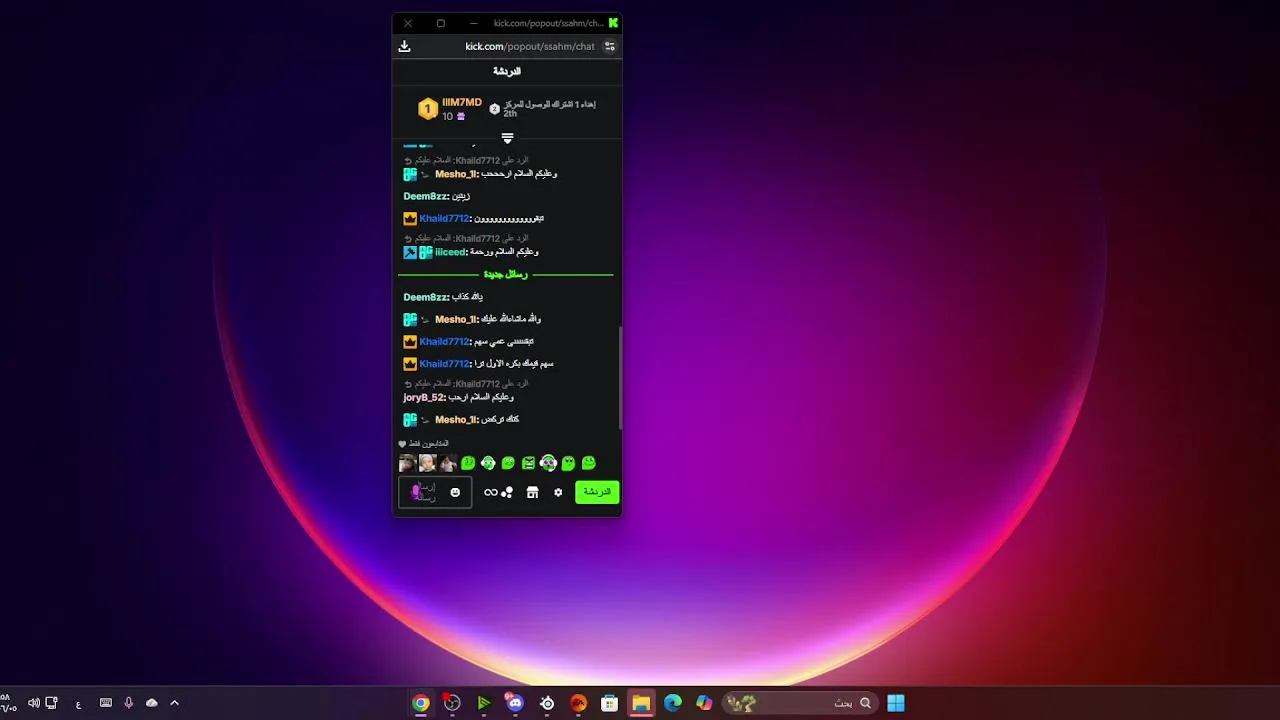Click the green new-messages divider label
This screenshot has height=720, width=1280.
(506, 274)
